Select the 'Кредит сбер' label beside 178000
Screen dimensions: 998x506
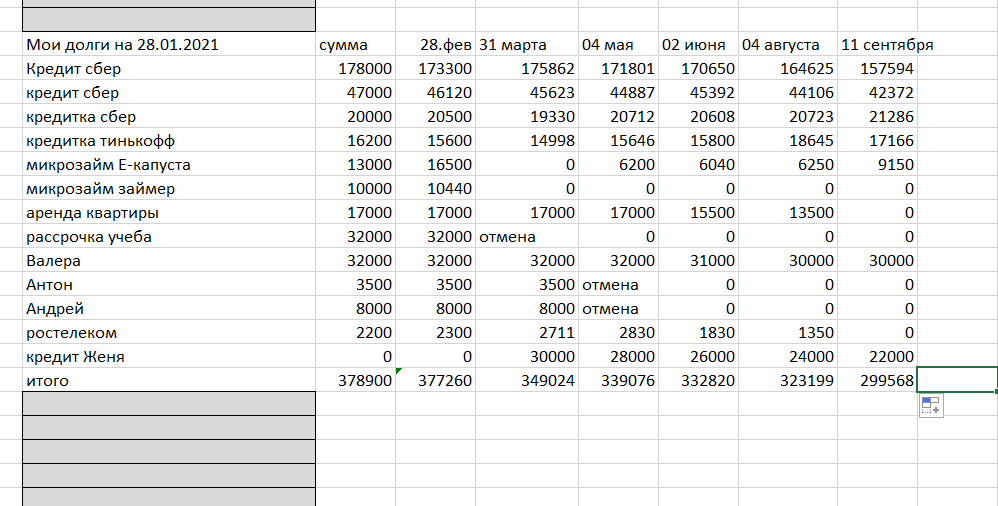[x=169, y=68]
